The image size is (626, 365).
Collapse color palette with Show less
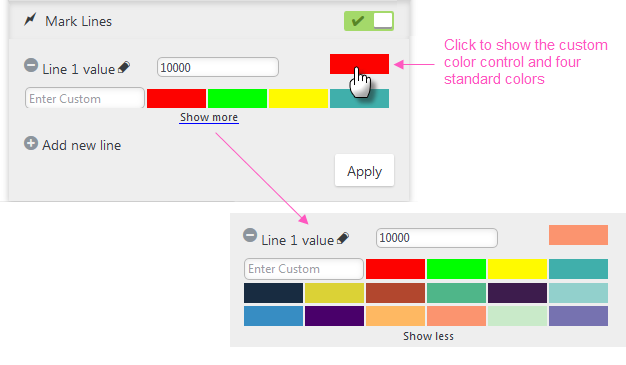click(428, 336)
